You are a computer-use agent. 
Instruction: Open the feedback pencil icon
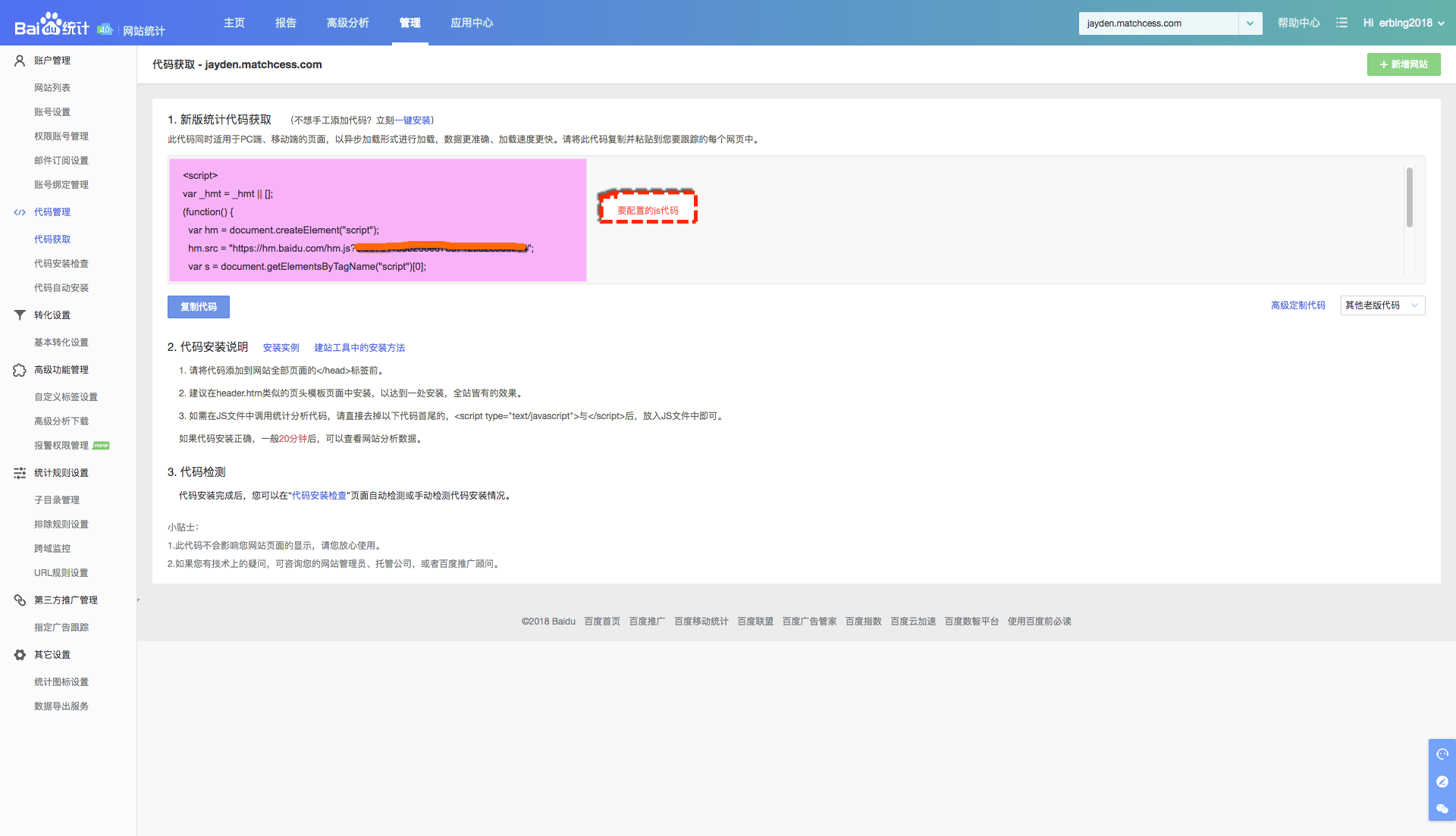pyautogui.click(x=1442, y=781)
